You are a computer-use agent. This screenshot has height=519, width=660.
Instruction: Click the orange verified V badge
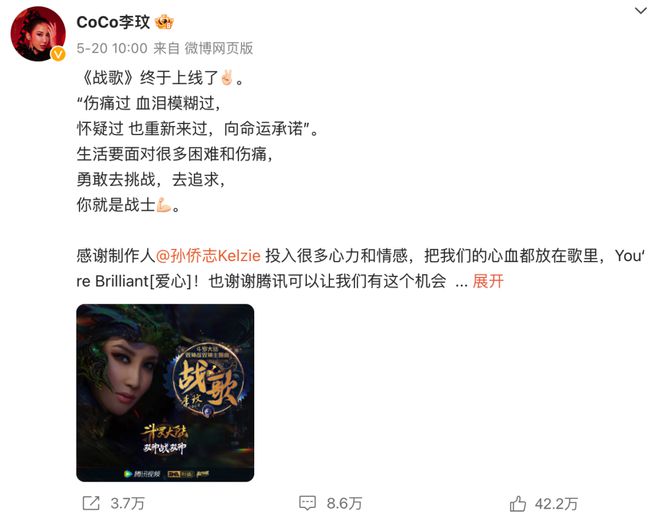coord(59,54)
